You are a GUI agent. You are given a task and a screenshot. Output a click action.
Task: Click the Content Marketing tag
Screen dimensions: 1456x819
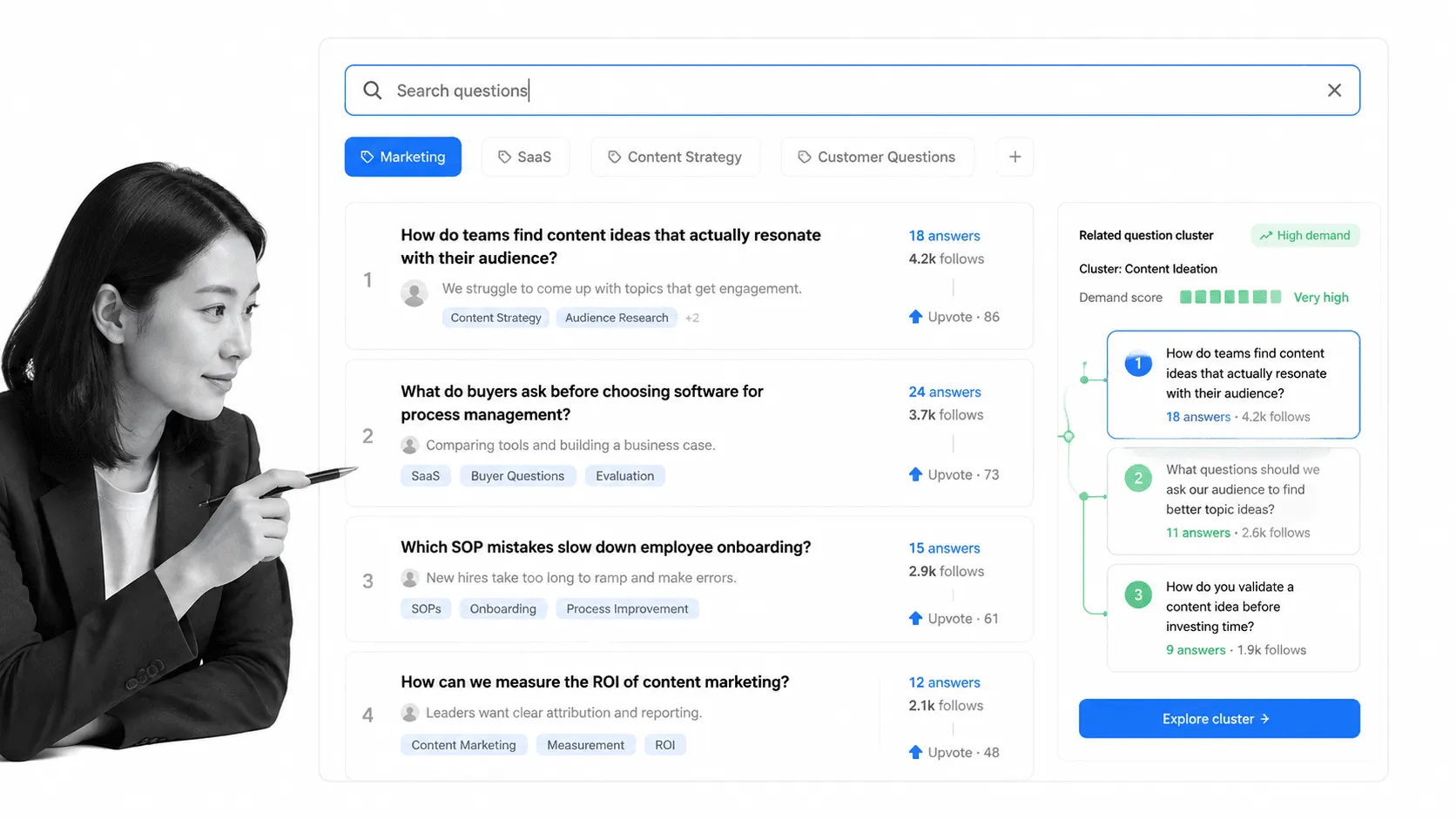(x=463, y=745)
